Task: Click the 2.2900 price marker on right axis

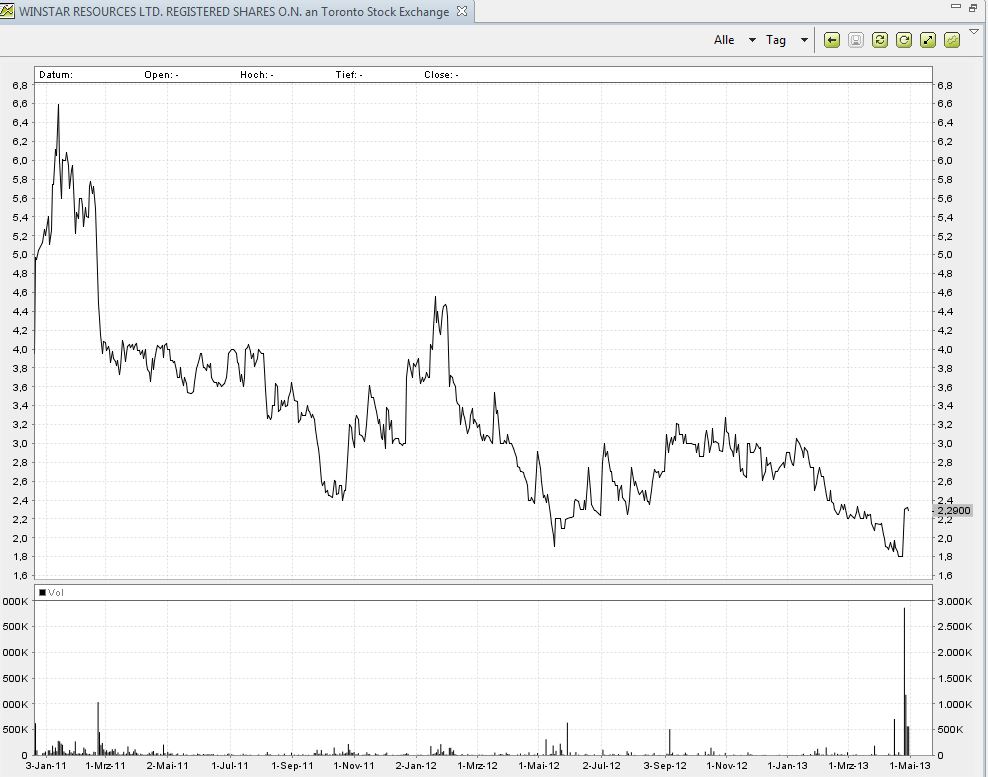Action: coord(952,510)
